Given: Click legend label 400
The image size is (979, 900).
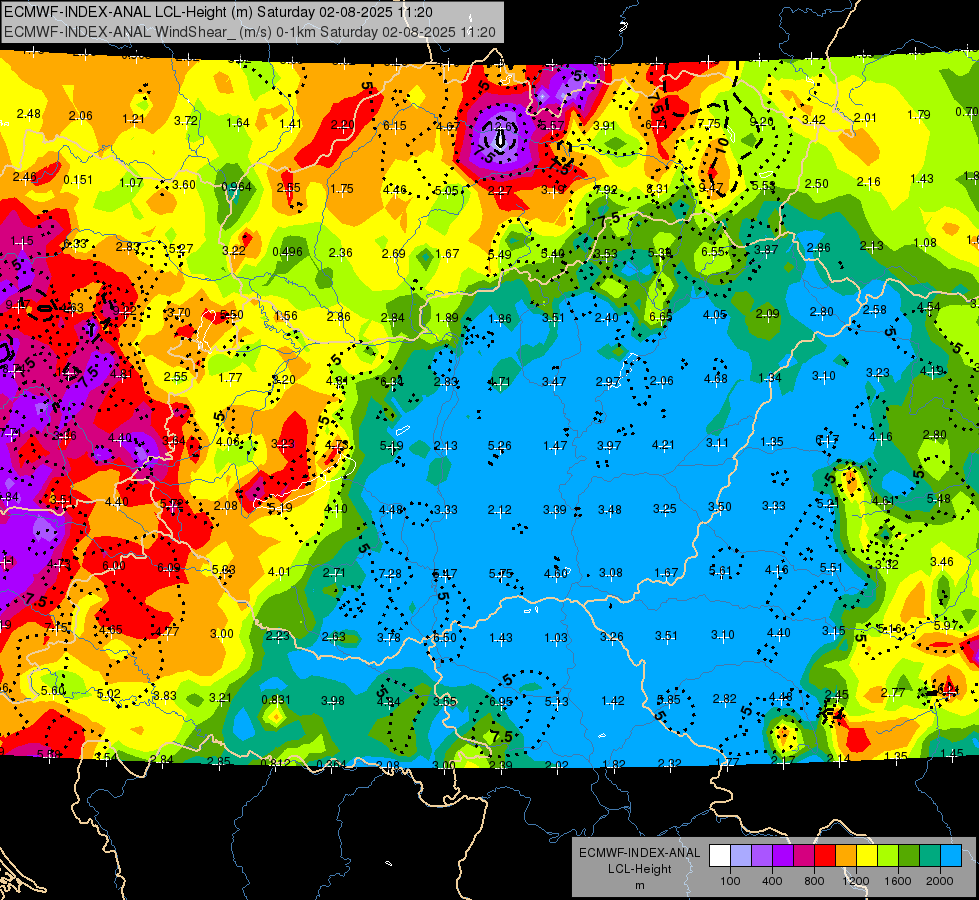Looking at the screenshot, I should pos(772,881).
